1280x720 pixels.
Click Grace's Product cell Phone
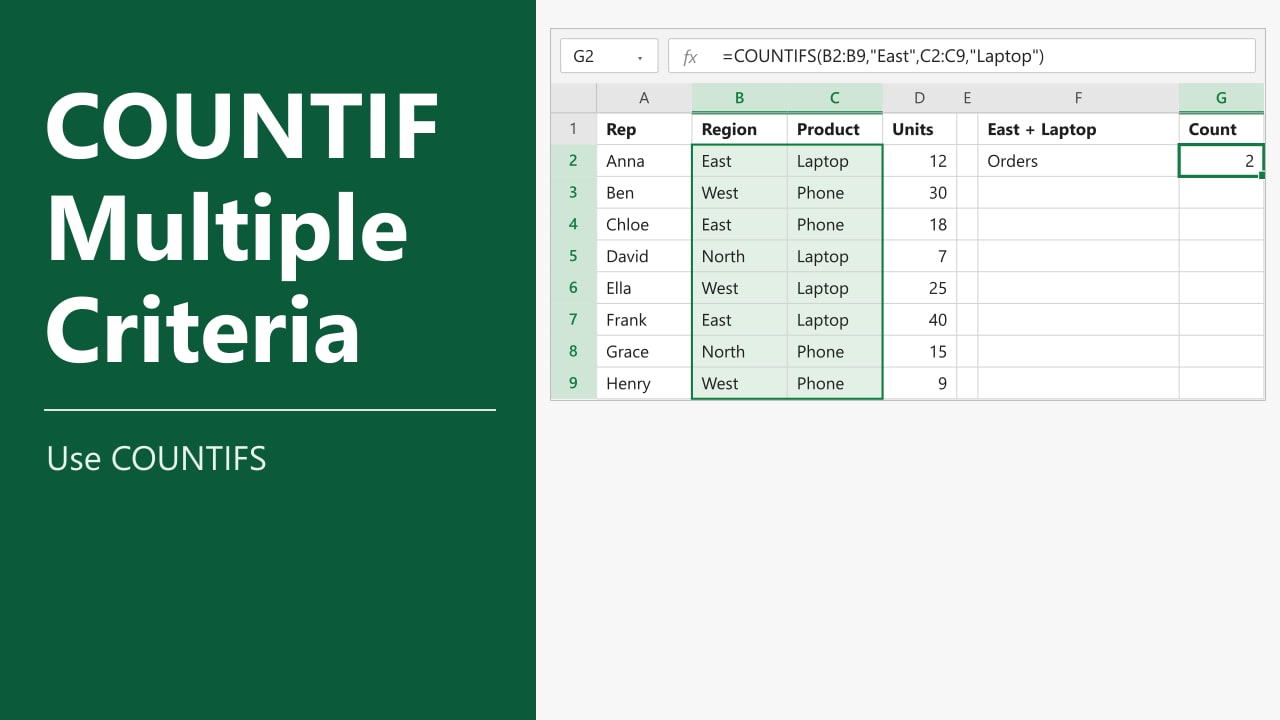(x=835, y=352)
